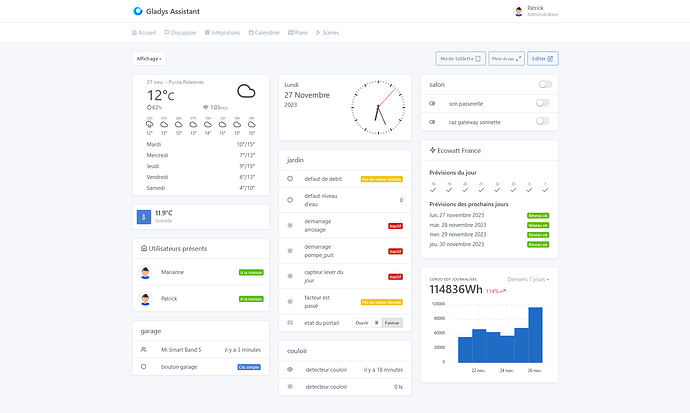Open the Scènes tab
The image size is (690, 413).
point(327,33)
